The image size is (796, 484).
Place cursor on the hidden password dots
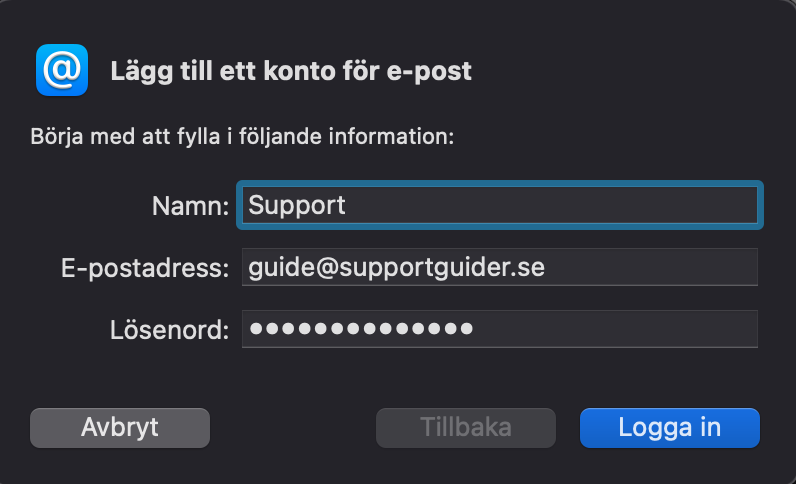click(361, 329)
